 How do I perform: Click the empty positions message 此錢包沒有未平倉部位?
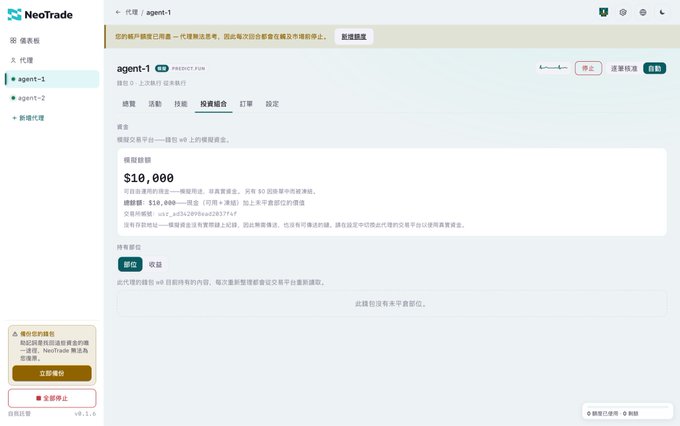pos(391,304)
